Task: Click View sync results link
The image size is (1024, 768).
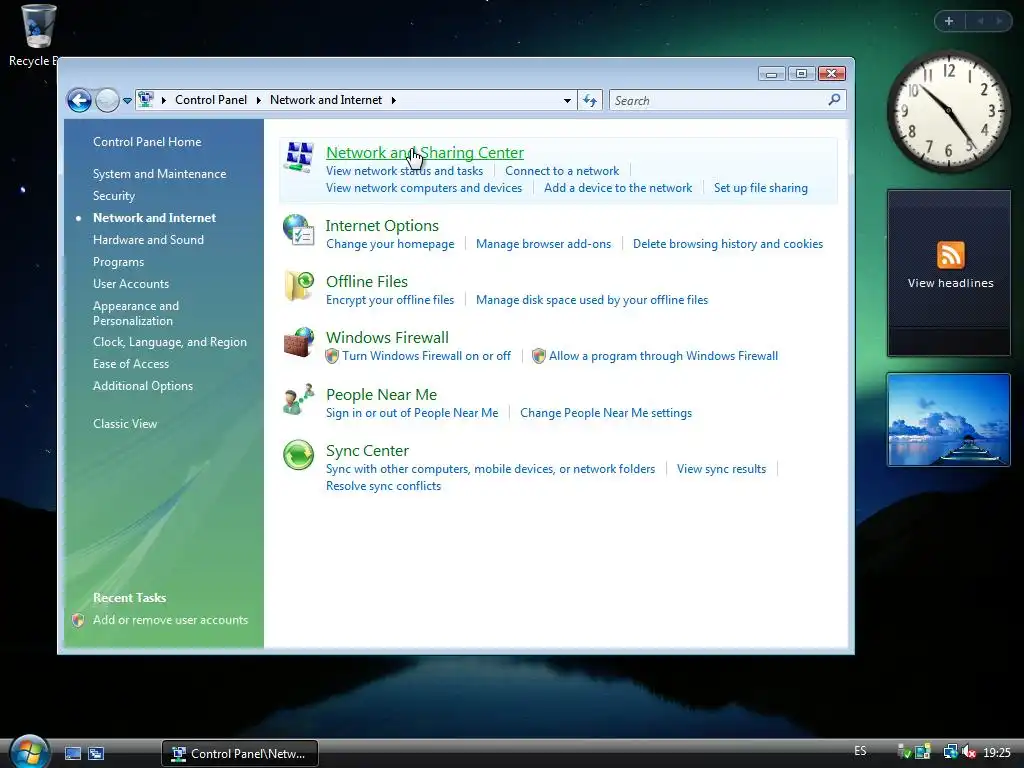Action: tap(721, 470)
